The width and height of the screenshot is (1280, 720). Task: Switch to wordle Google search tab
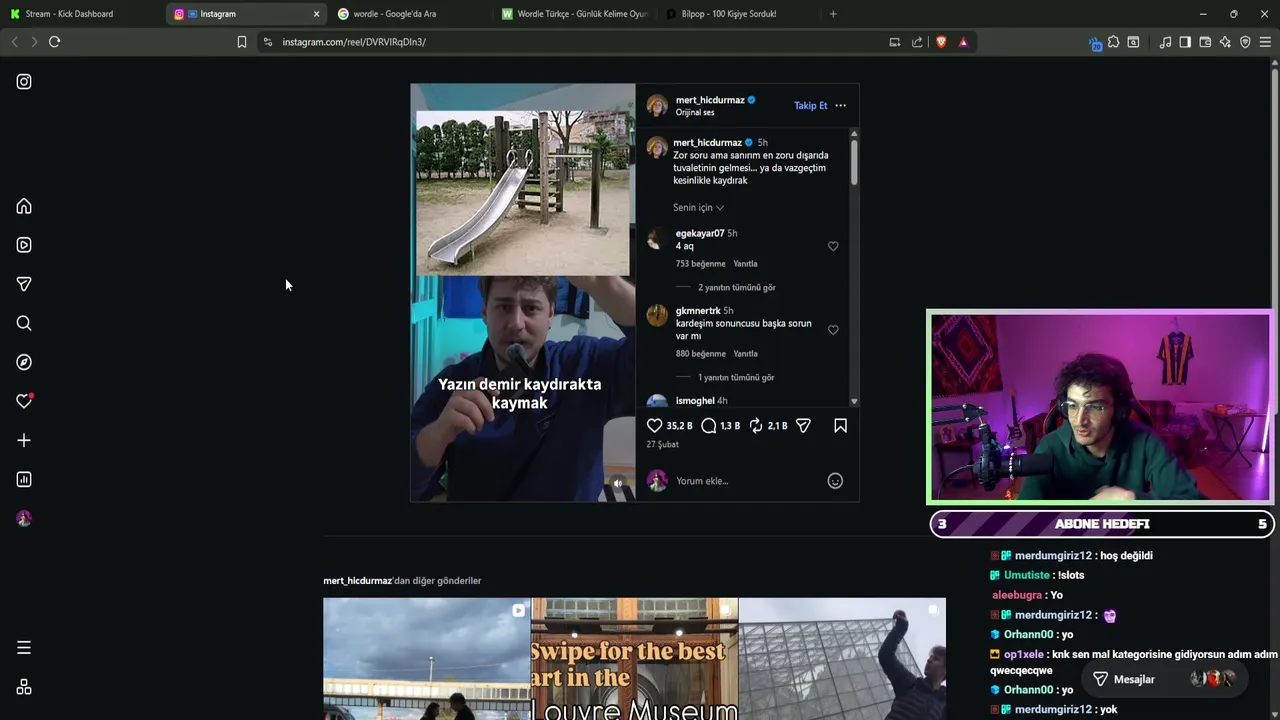(408, 14)
